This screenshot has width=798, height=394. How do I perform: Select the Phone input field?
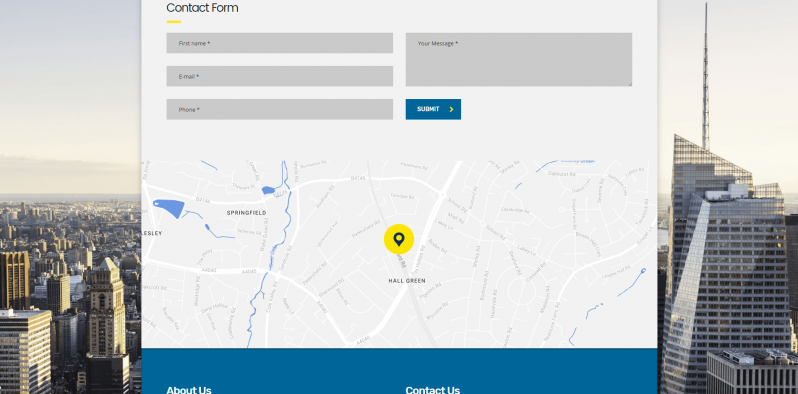pyautogui.click(x=279, y=109)
